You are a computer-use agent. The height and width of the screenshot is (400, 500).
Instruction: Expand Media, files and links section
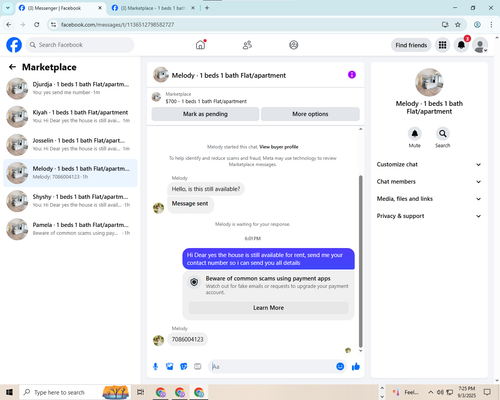point(429,199)
